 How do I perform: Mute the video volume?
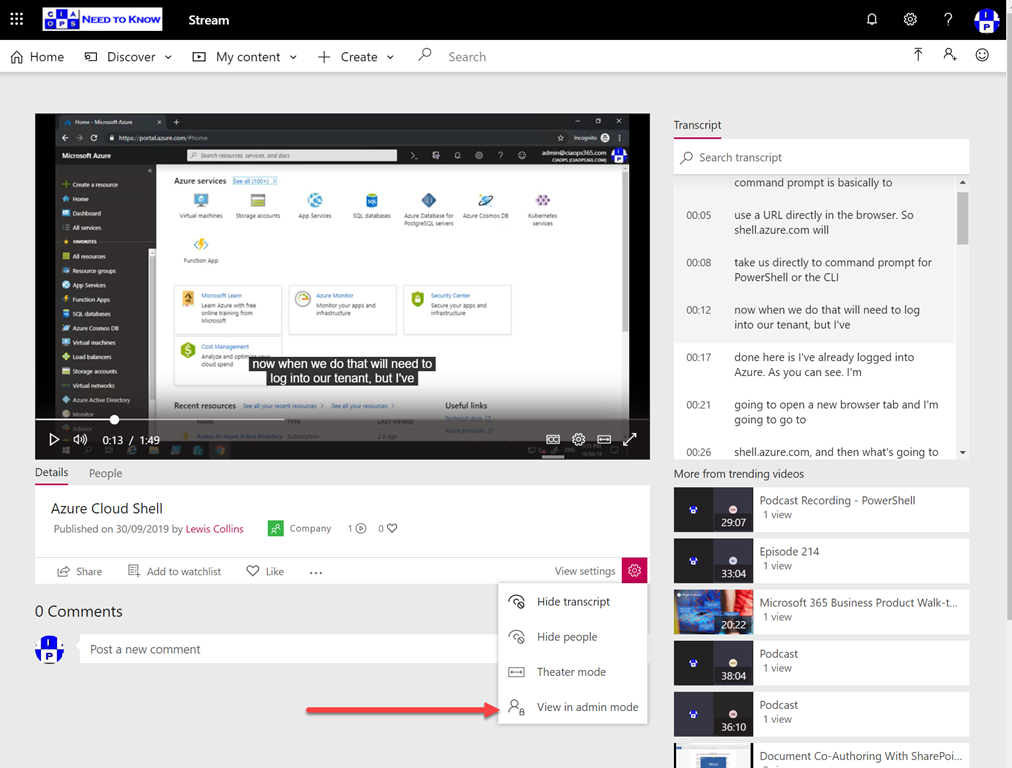tap(80, 439)
